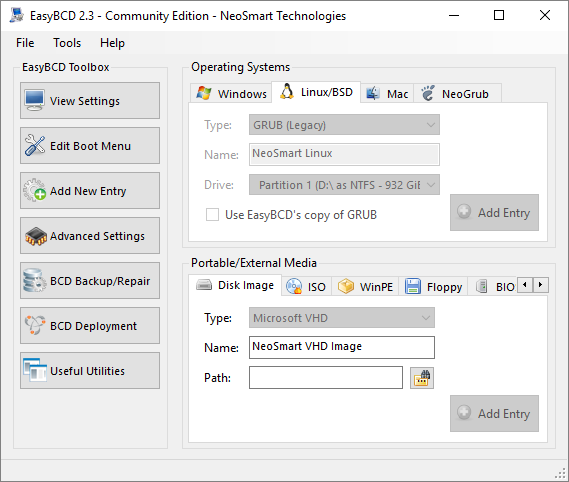Image resolution: width=569 pixels, height=482 pixels.
Task: Click Add Entry in Portable/External Media section
Action: 494,413
